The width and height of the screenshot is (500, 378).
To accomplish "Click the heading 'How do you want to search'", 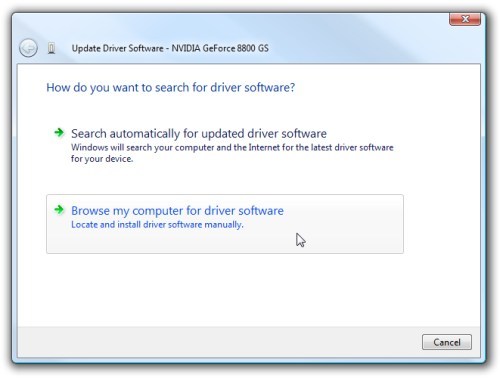I will coord(171,88).
